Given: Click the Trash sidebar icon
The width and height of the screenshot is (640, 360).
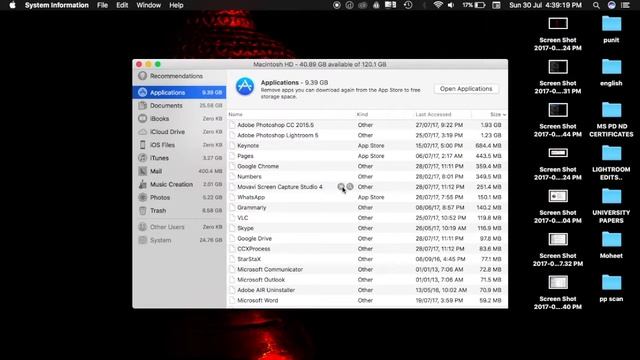Looking at the screenshot, I should [142, 211].
